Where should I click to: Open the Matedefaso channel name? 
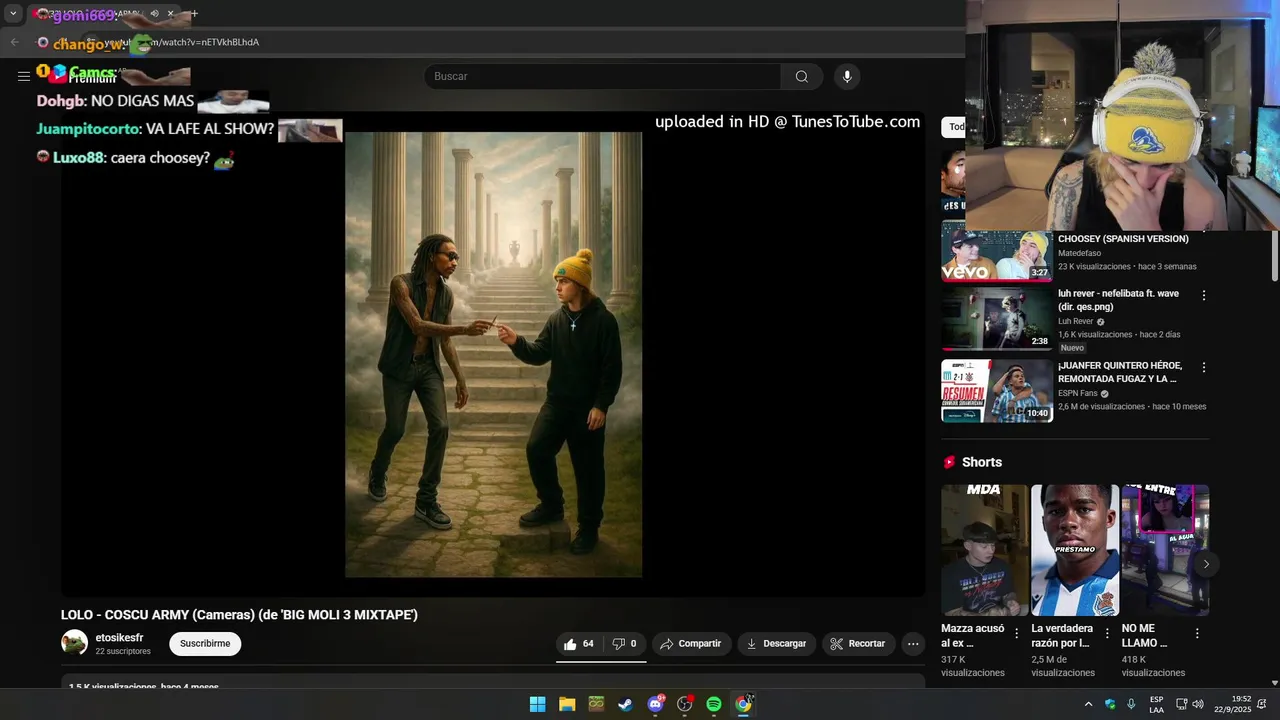coord(1079,254)
